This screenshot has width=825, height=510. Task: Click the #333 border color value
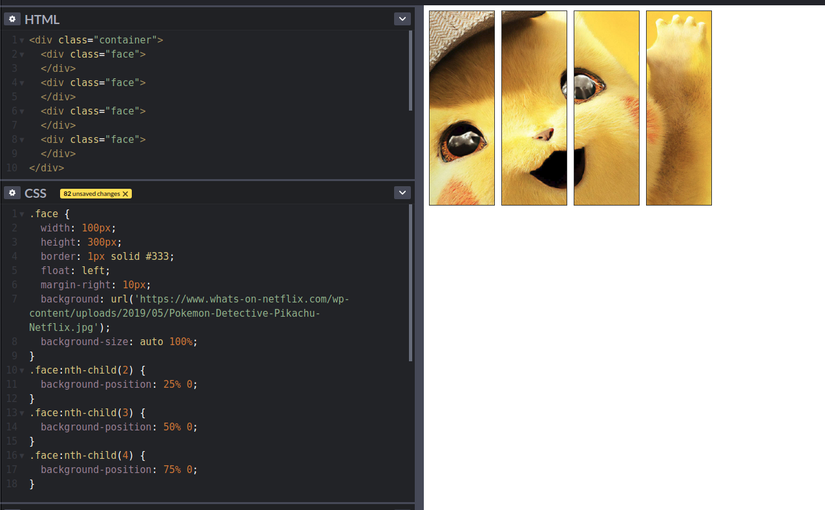(157, 256)
